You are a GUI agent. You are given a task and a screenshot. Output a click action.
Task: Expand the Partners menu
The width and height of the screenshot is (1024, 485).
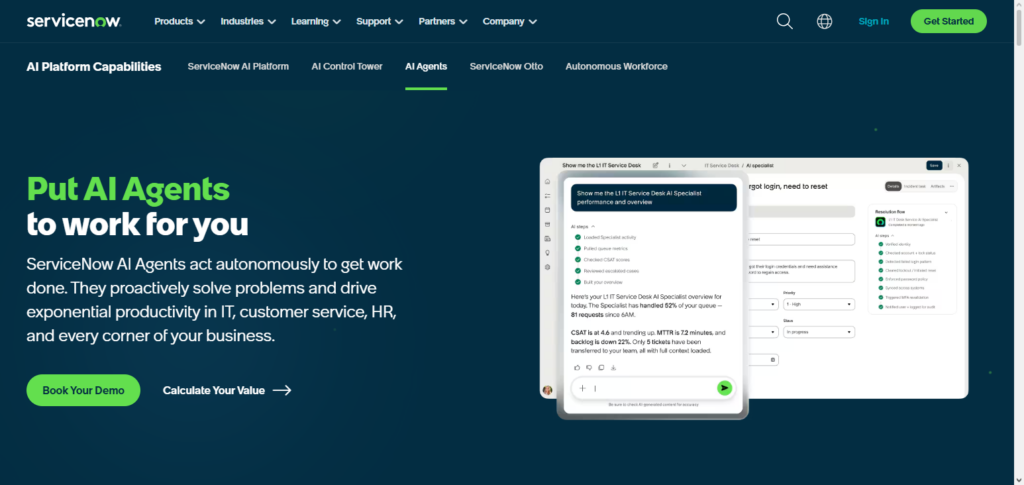[443, 22]
